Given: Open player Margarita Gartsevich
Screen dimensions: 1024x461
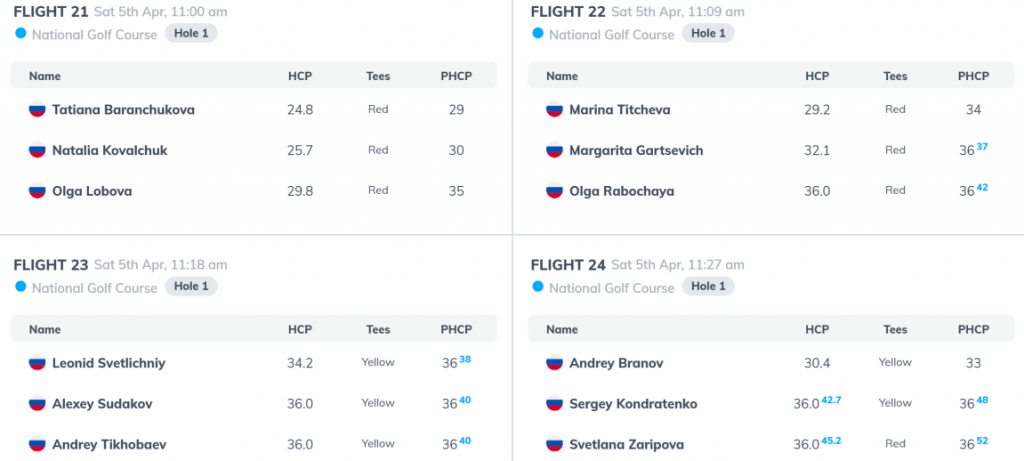Looking at the screenshot, I should [x=636, y=151].
